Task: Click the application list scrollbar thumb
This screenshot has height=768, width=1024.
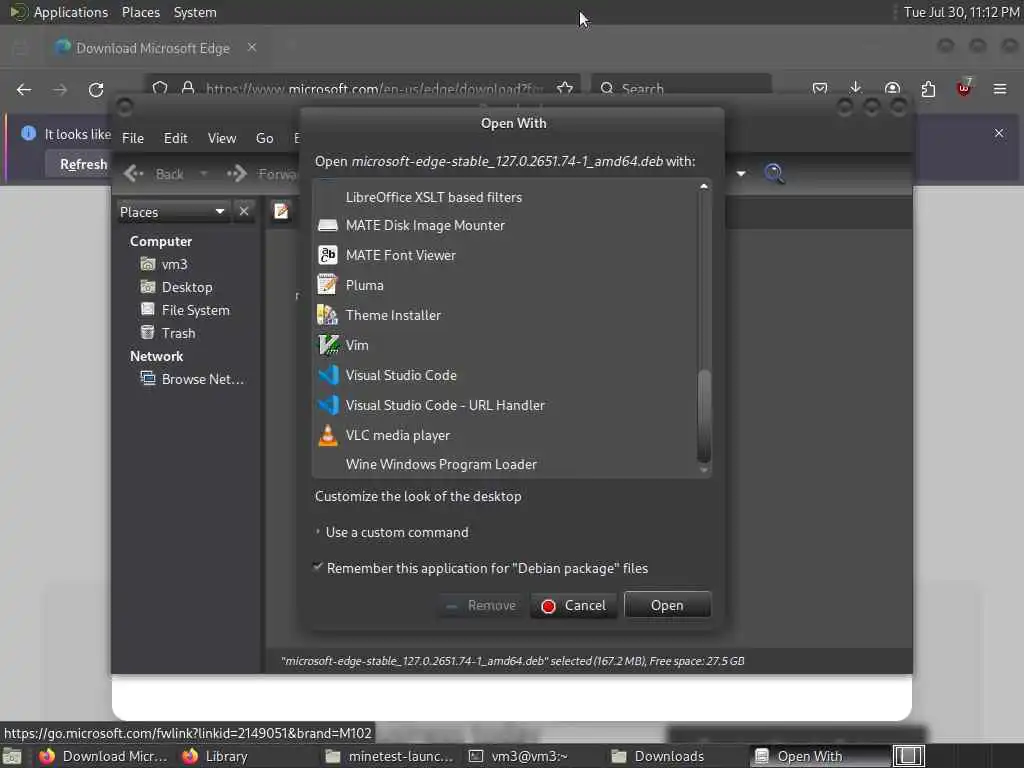Action: click(x=704, y=415)
